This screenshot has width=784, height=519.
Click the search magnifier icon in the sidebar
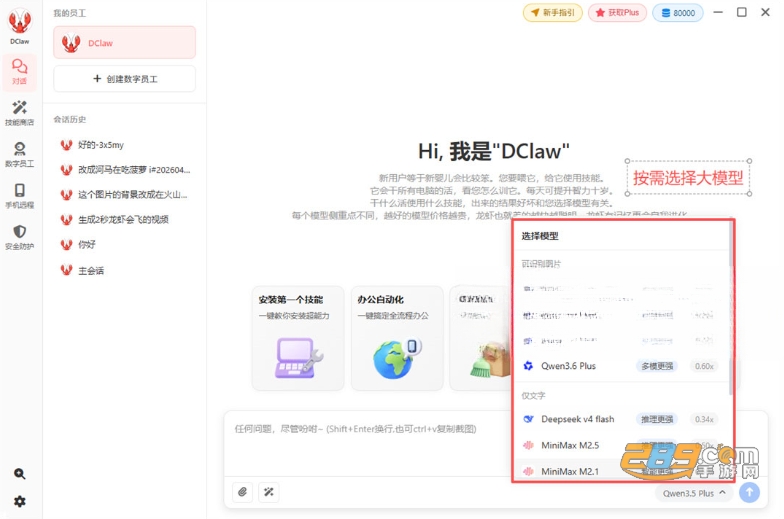coord(20,474)
